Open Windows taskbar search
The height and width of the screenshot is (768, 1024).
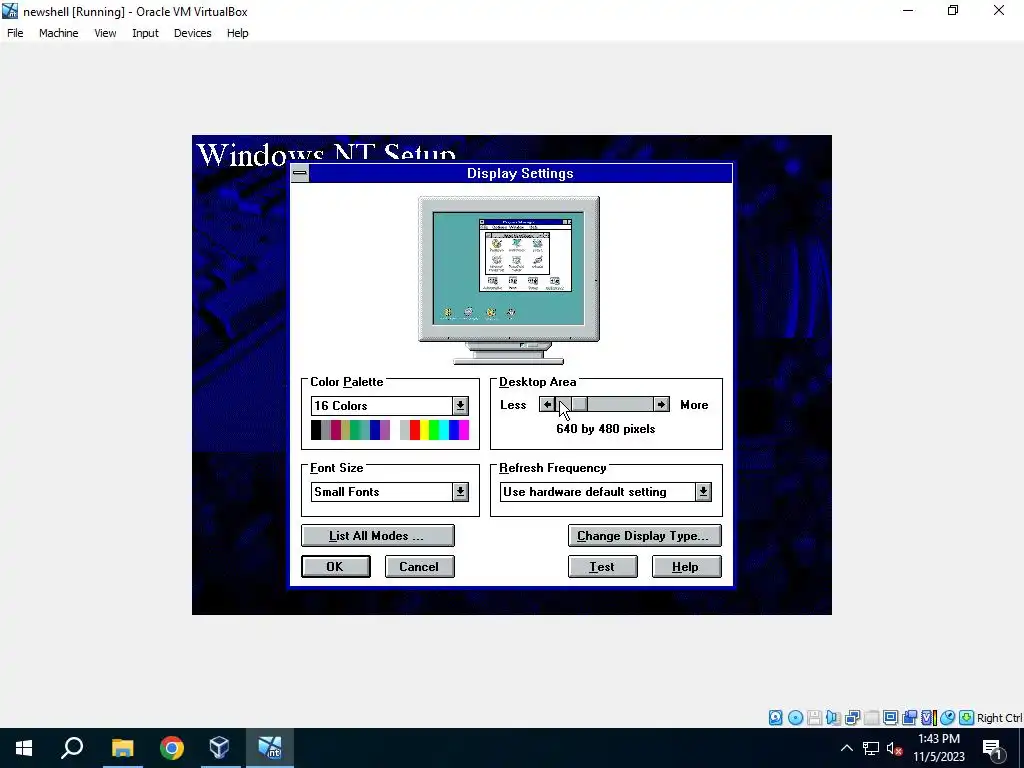point(72,748)
